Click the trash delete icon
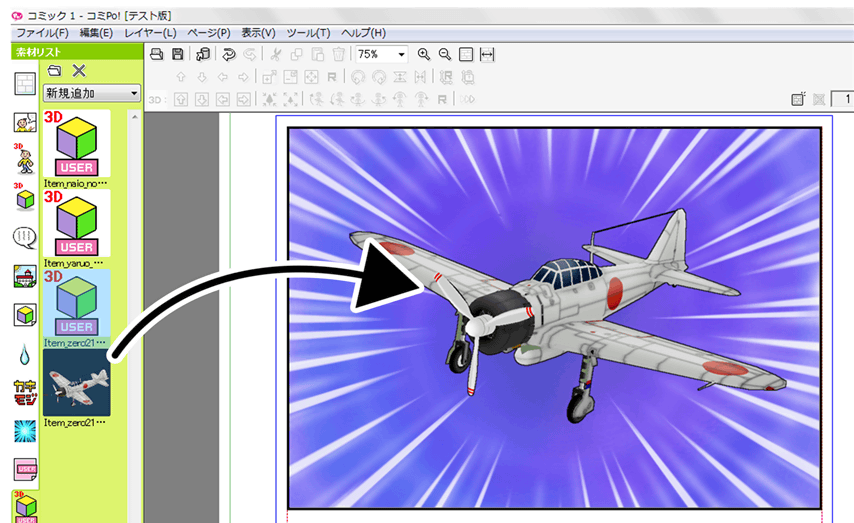Screen dimensions: 854x523 pos(338,54)
